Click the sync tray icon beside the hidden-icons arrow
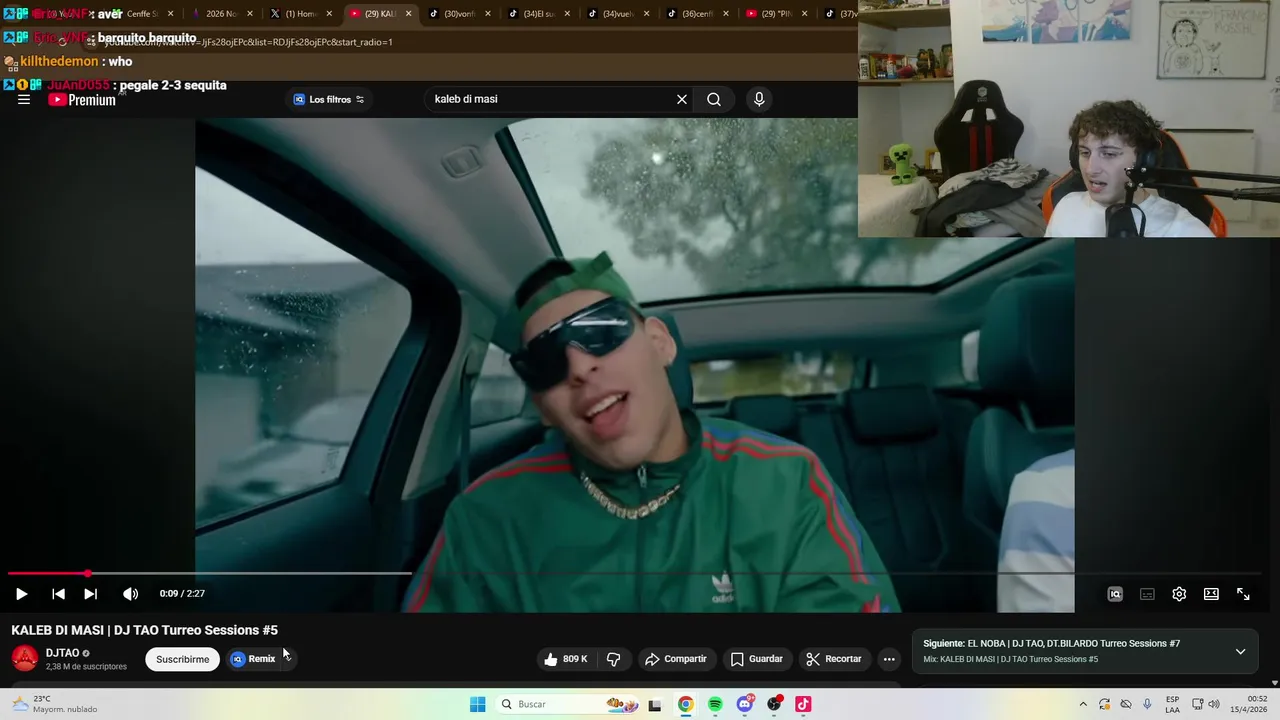This screenshot has width=1280, height=720. click(x=1104, y=704)
